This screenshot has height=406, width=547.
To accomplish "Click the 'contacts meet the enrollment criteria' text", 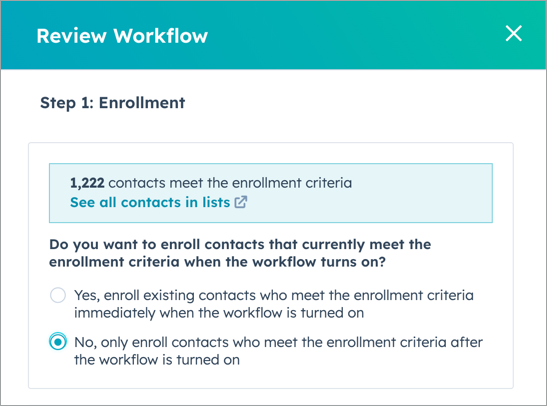I will click(230, 183).
